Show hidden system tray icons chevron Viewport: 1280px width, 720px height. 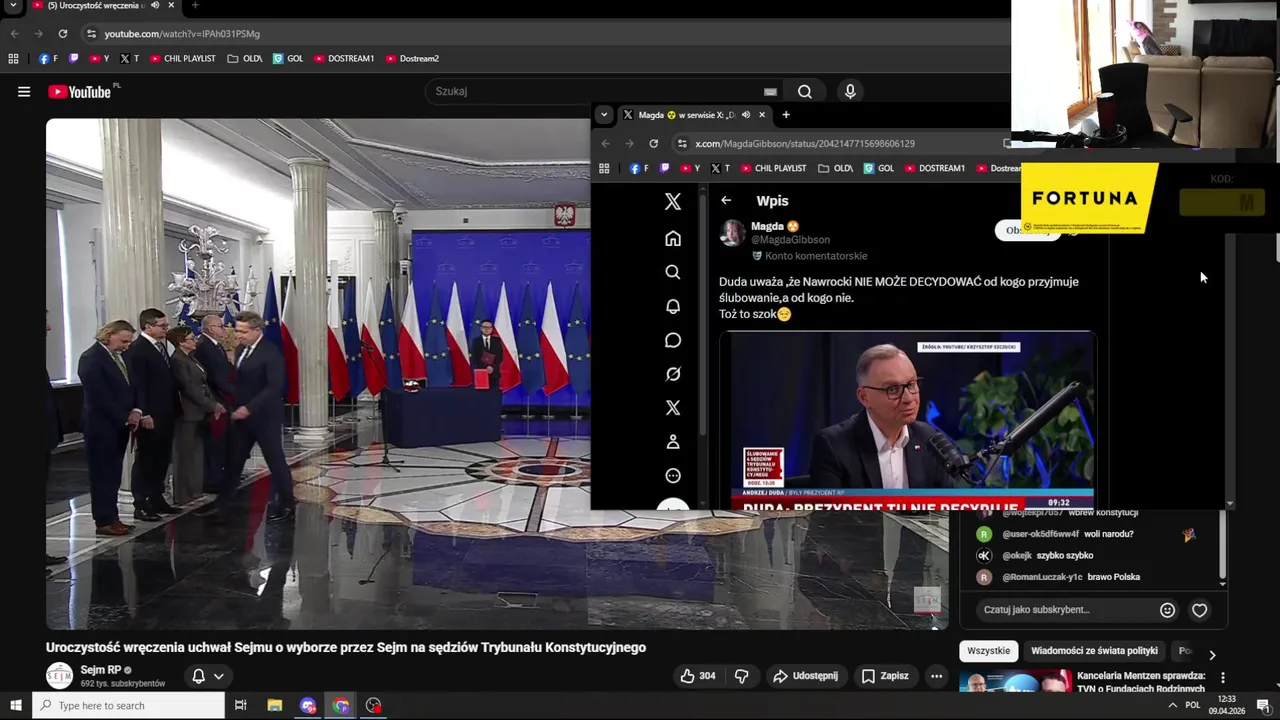point(1172,705)
